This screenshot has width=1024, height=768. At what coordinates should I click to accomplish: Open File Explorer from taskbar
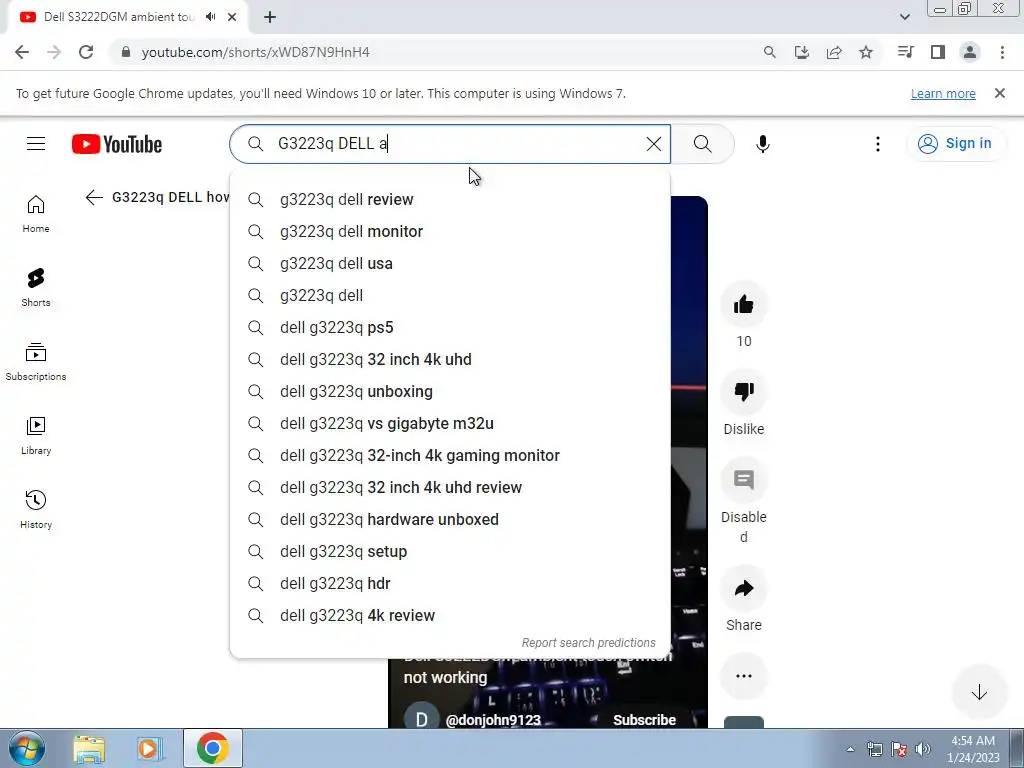[x=89, y=748]
